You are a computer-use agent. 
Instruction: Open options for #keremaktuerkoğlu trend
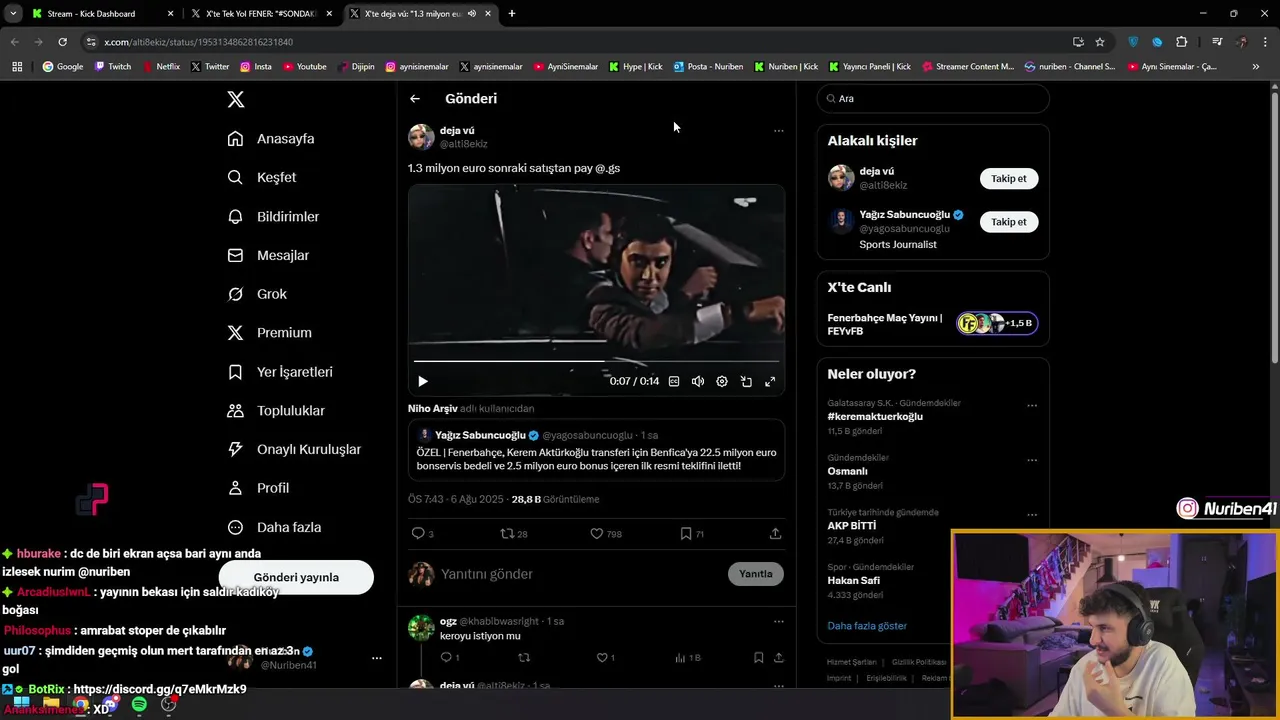click(x=1032, y=406)
